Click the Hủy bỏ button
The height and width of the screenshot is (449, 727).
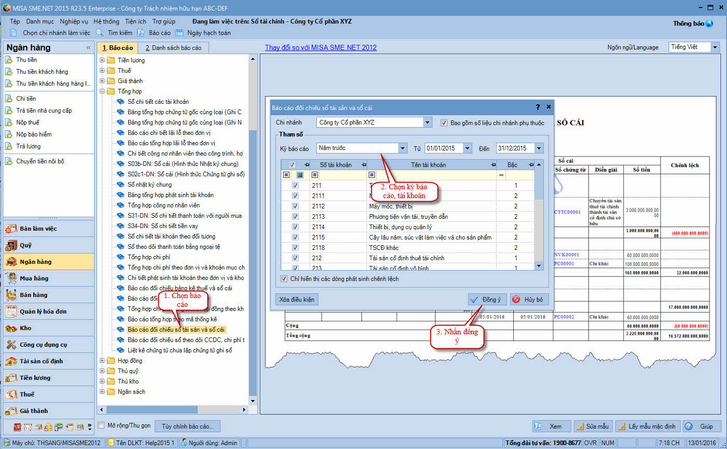point(529,300)
